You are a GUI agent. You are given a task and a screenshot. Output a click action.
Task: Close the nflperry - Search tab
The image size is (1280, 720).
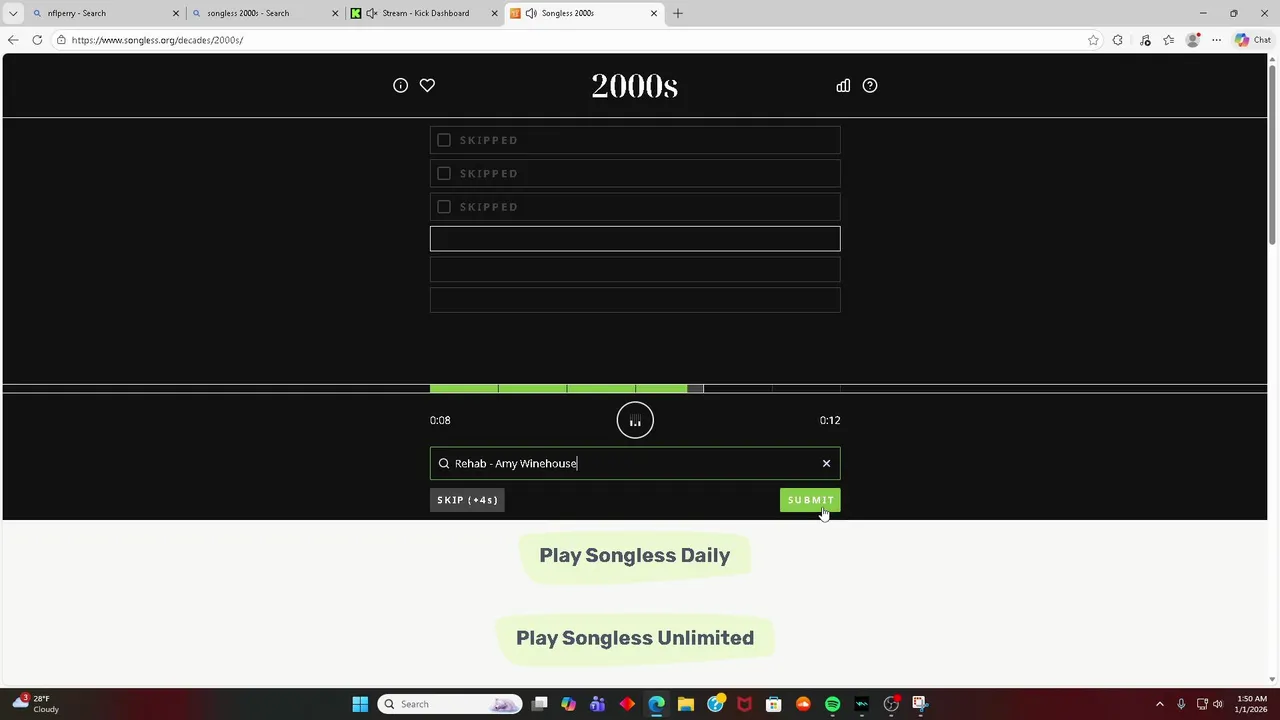coord(176,13)
